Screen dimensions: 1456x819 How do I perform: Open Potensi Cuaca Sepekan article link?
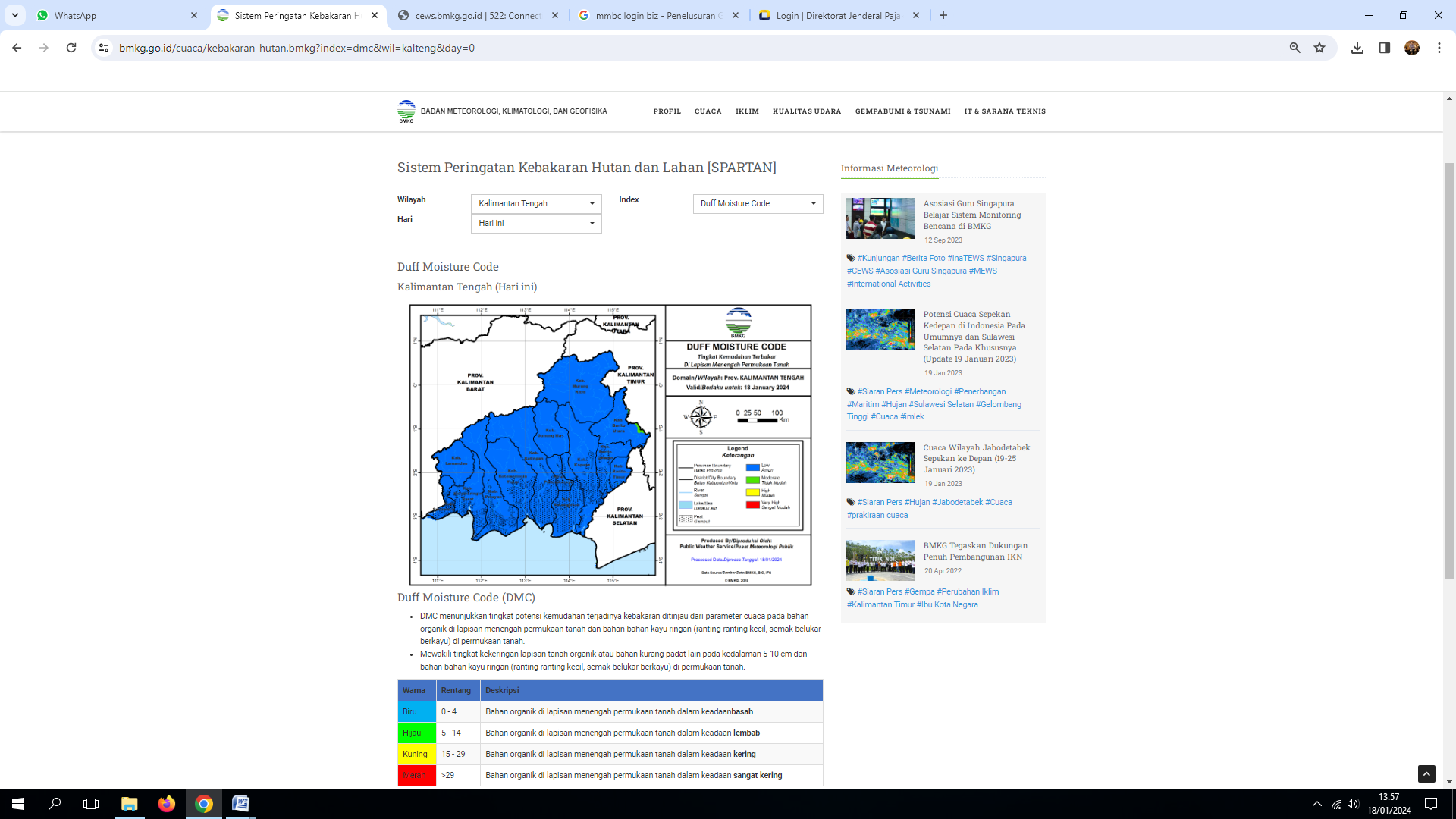tap(974, 337)
